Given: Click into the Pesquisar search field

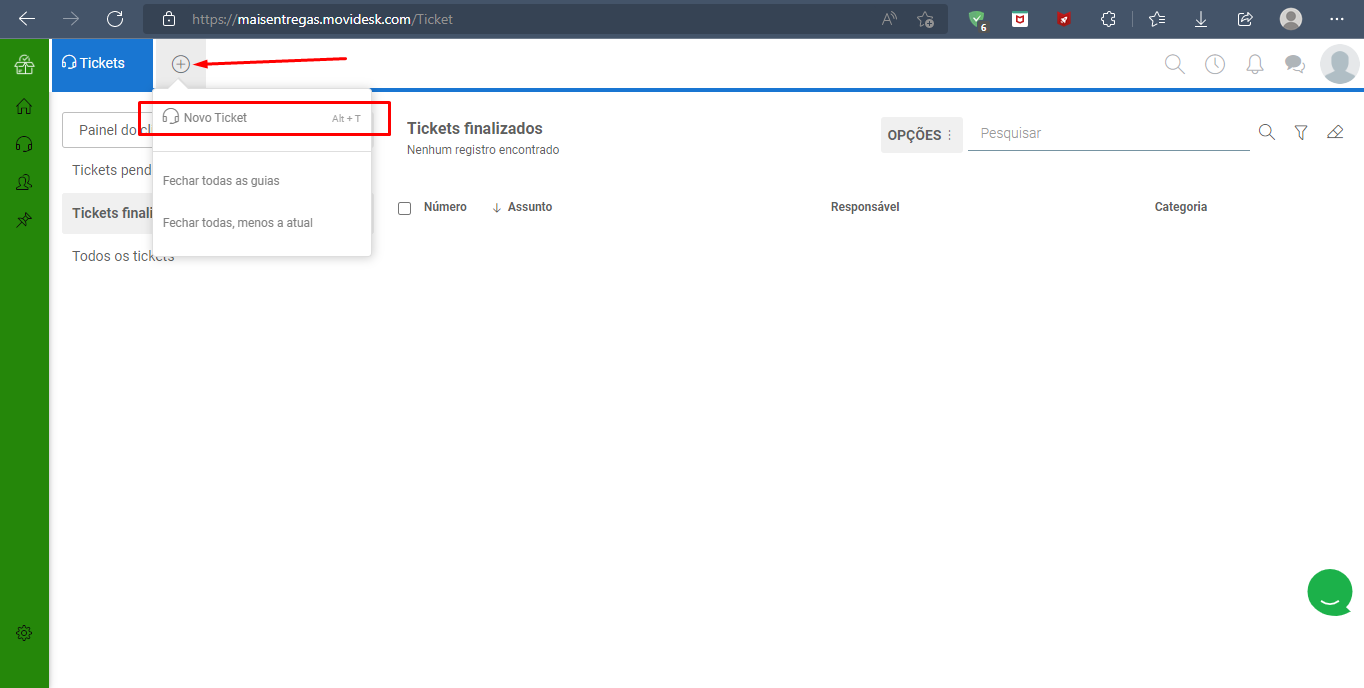Looking at the screenshot, I should pos(1109,133).
